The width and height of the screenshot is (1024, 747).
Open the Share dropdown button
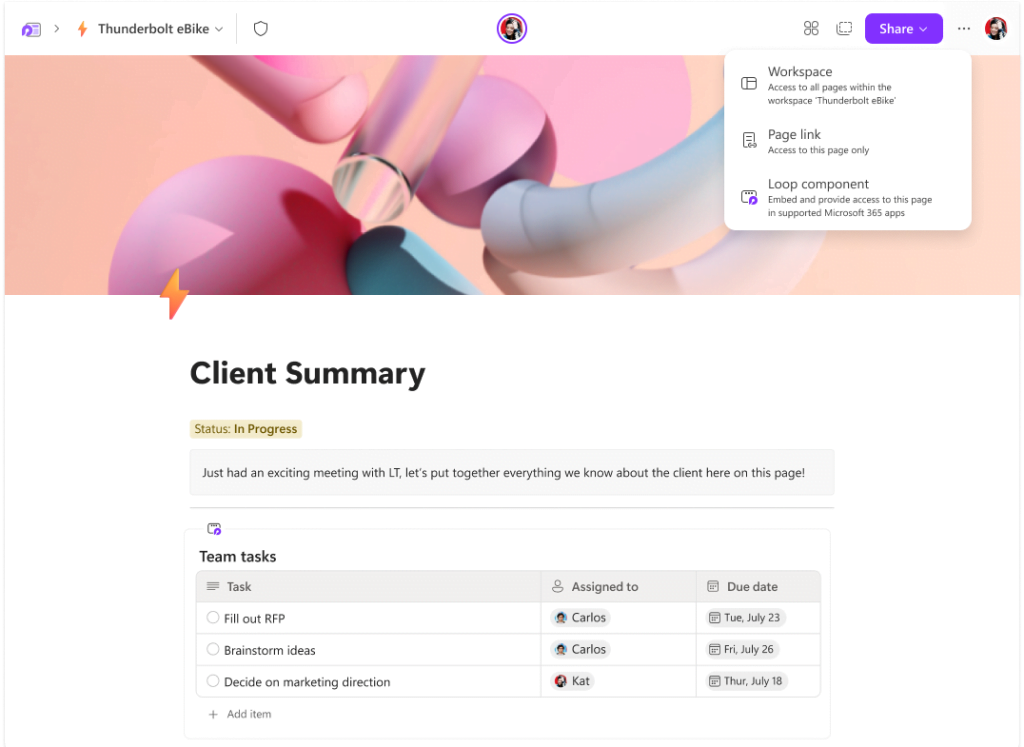[x=903, y=29]
